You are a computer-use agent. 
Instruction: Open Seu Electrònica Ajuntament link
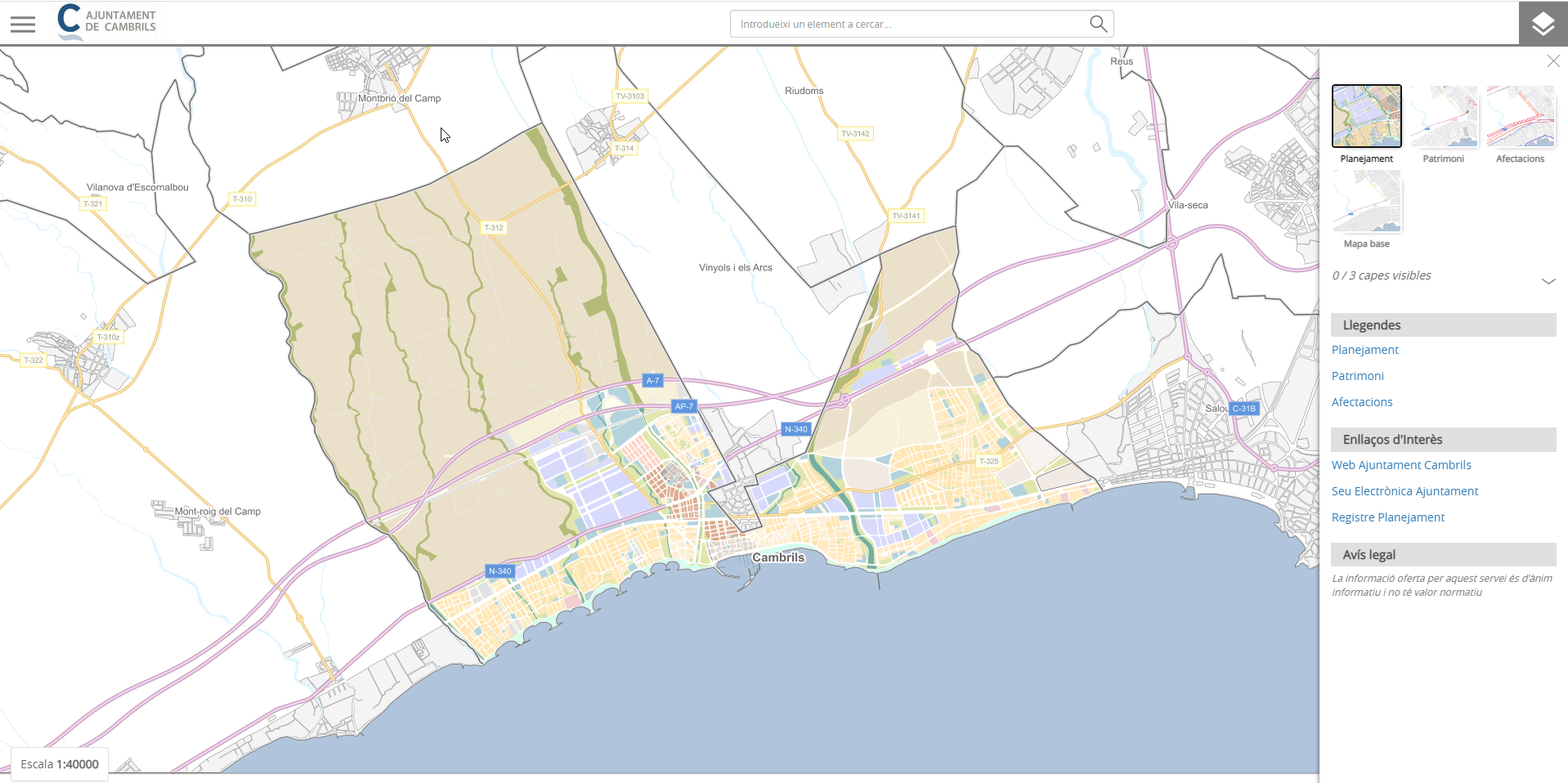point(1404,491)
